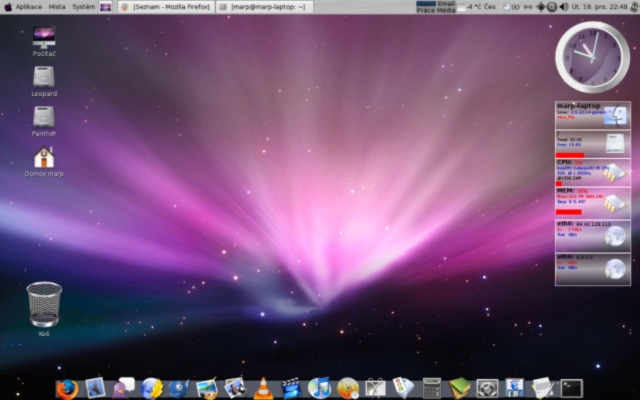Click the battery indicator in top panel

click(516, 7)
